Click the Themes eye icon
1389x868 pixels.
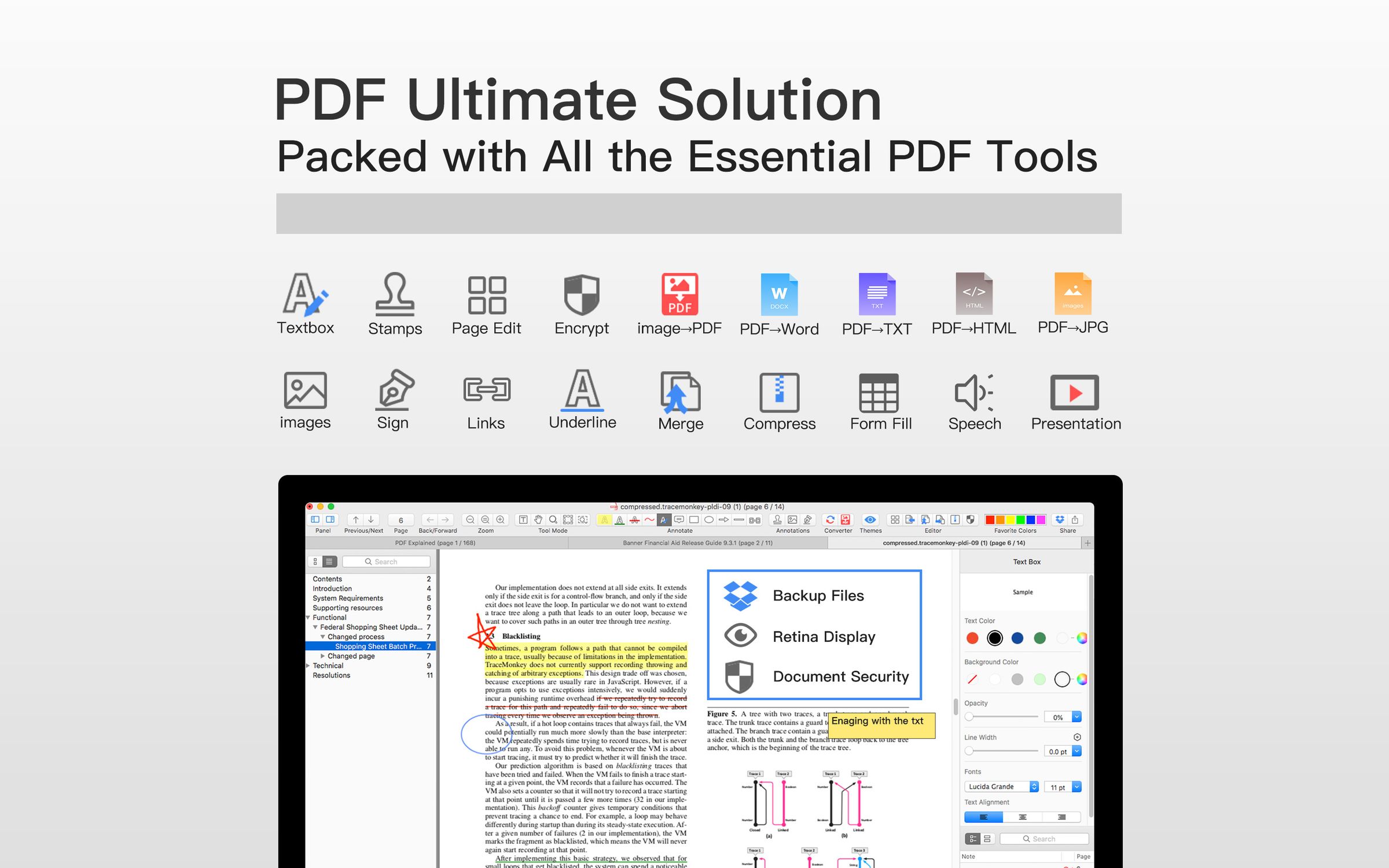click(x=870, y=520)
